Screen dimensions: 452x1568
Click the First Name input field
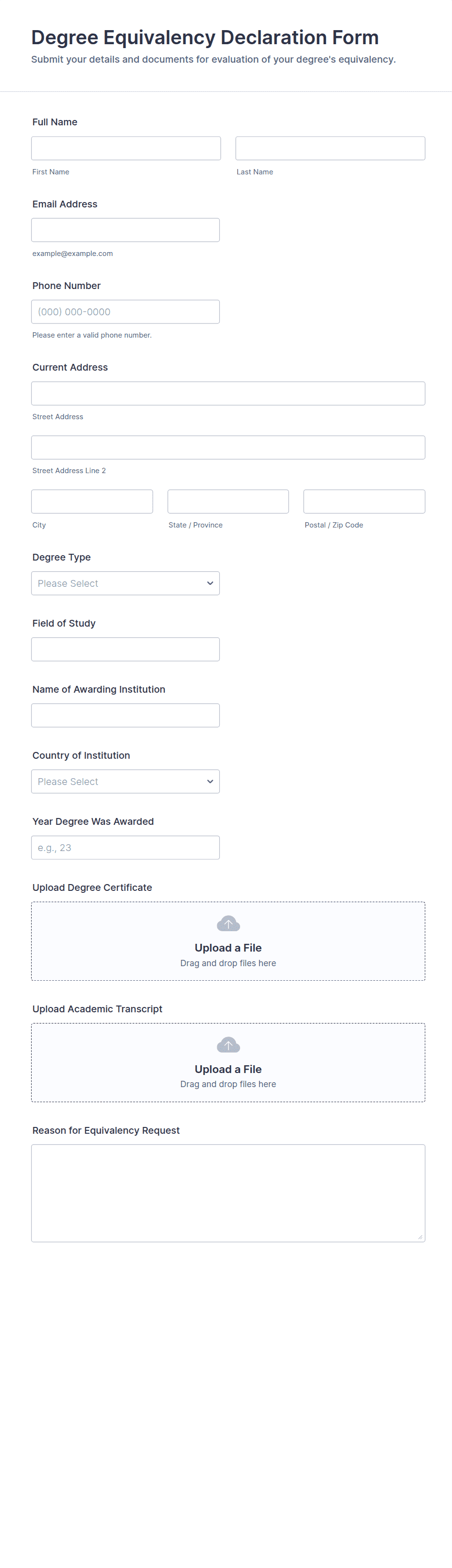125,148
